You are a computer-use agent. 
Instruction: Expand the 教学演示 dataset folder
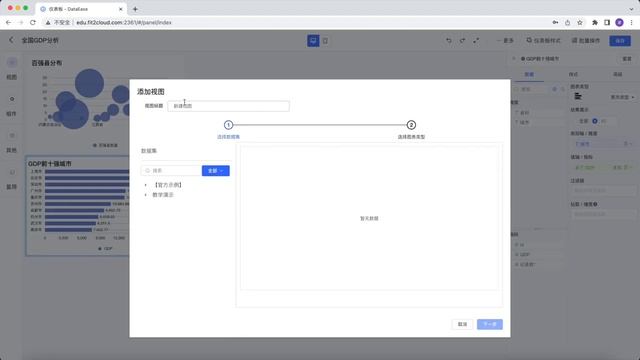click(x=146, y=195)
